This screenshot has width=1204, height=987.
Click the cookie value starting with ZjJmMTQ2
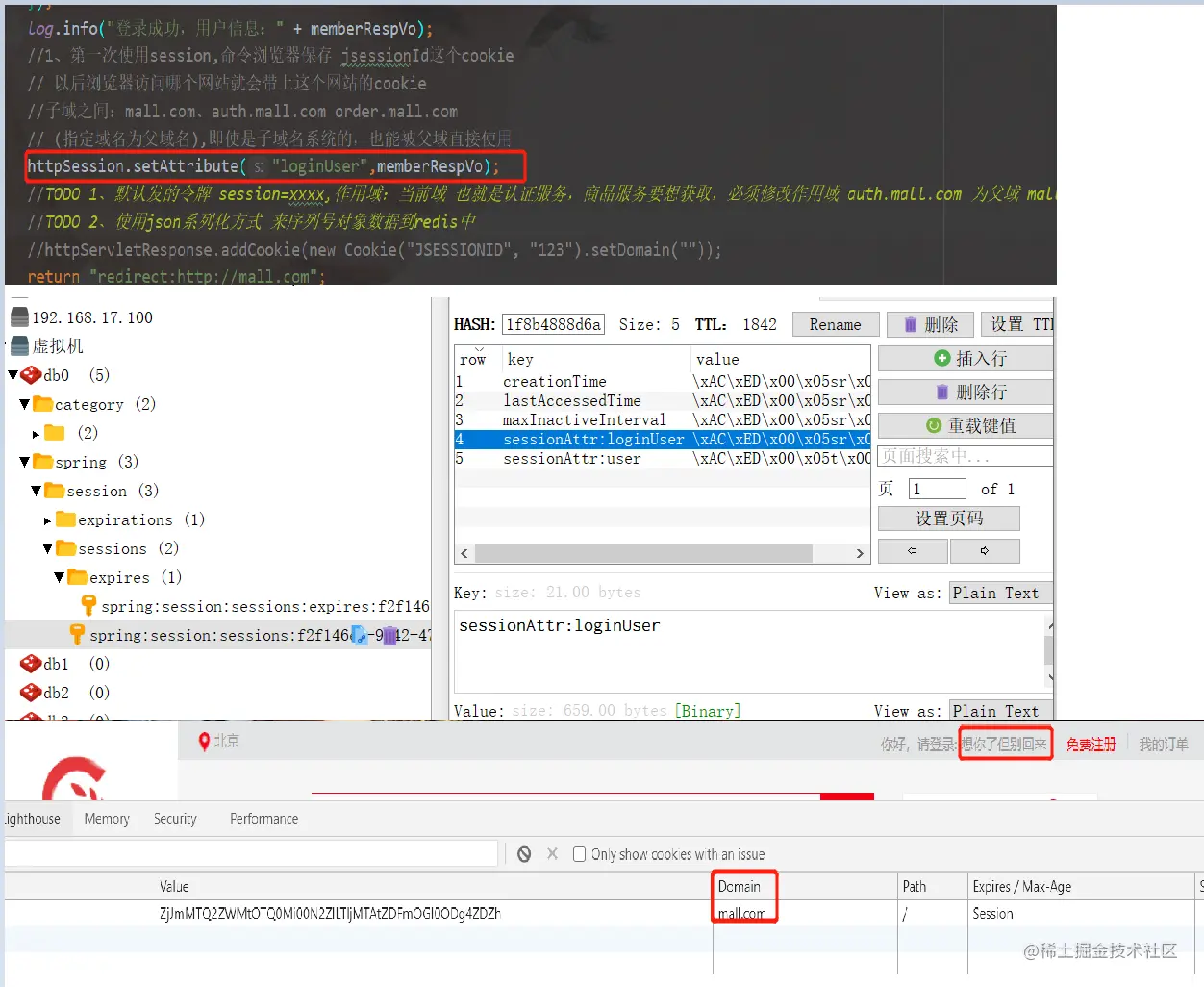[x=330, y=914]
